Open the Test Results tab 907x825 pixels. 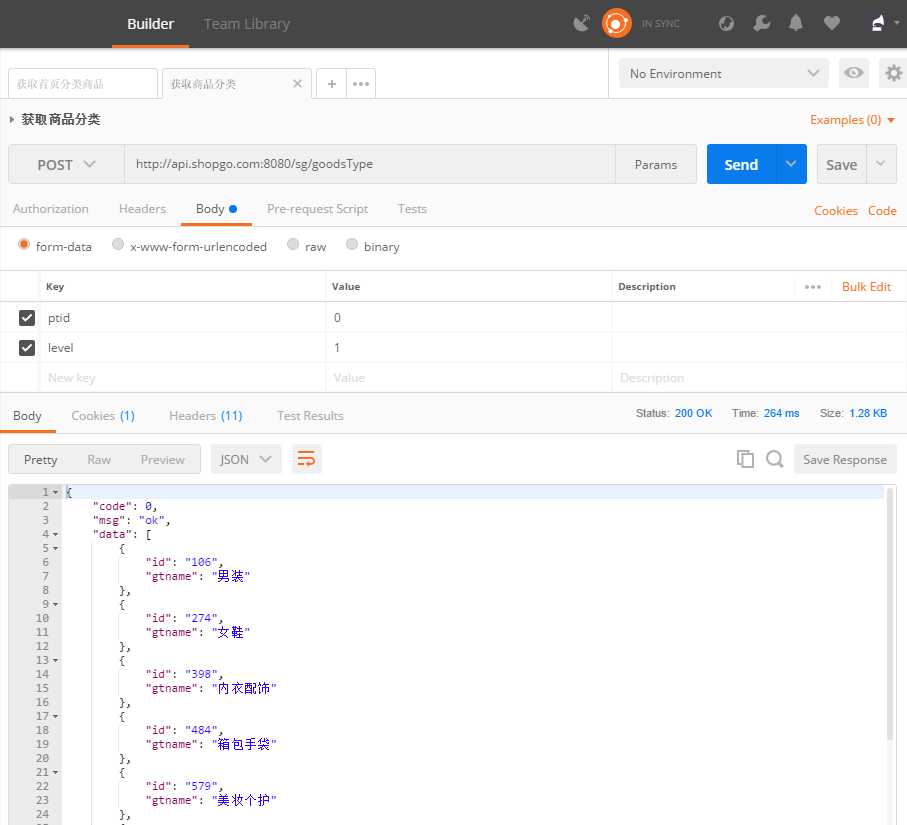pos(311,416)
